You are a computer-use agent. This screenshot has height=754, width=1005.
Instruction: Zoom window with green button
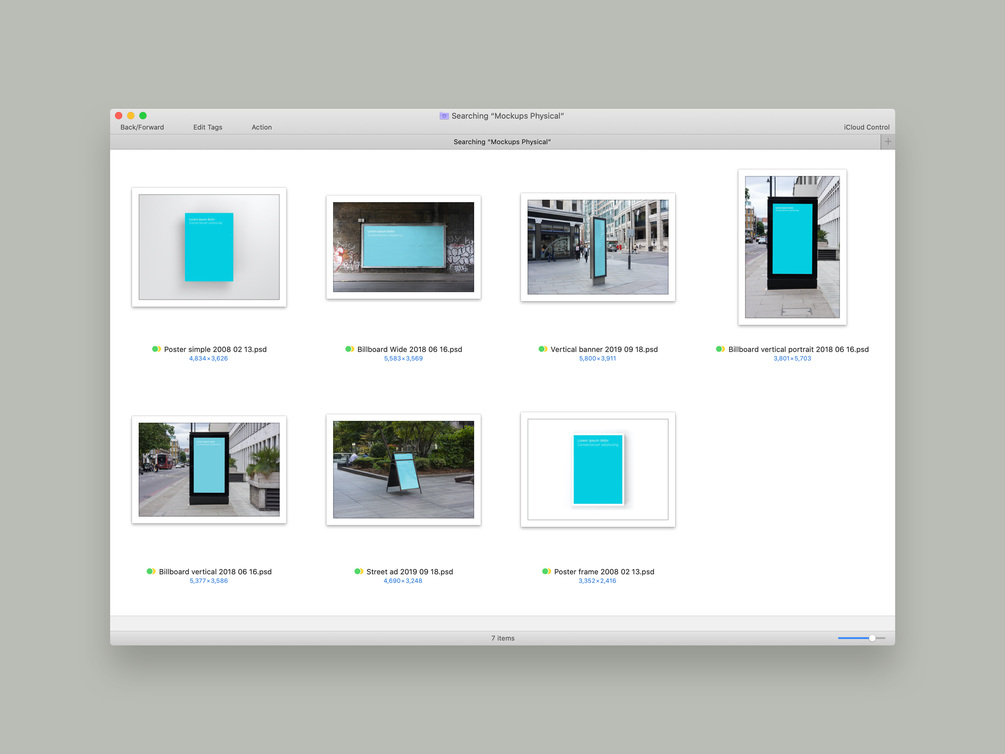point(143,116)
